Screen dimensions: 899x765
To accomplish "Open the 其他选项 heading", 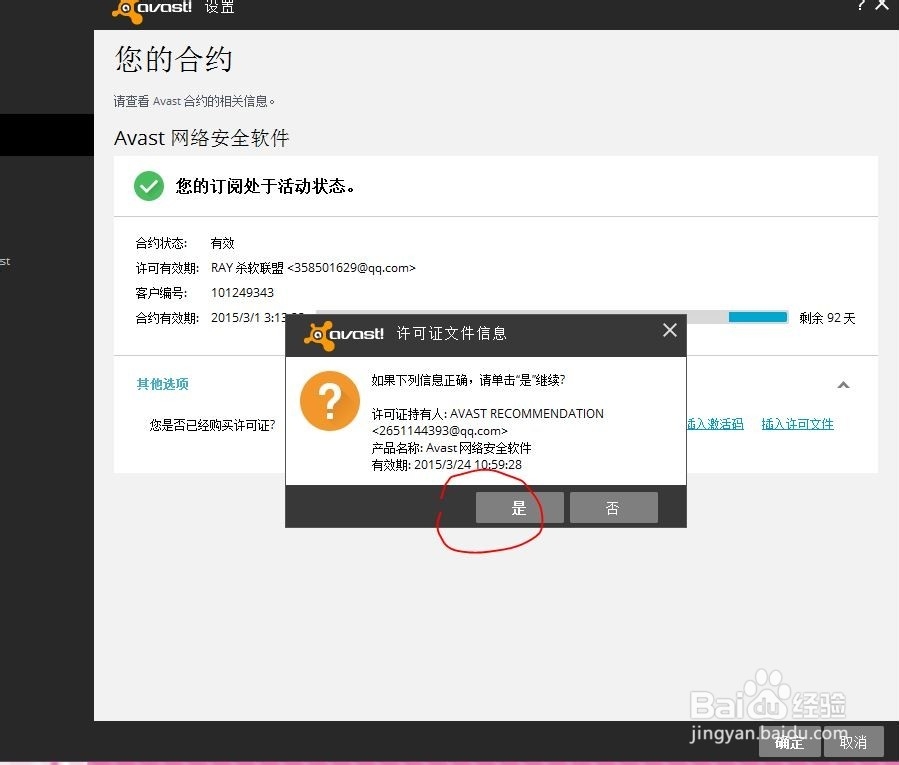I will click(163, 384).
